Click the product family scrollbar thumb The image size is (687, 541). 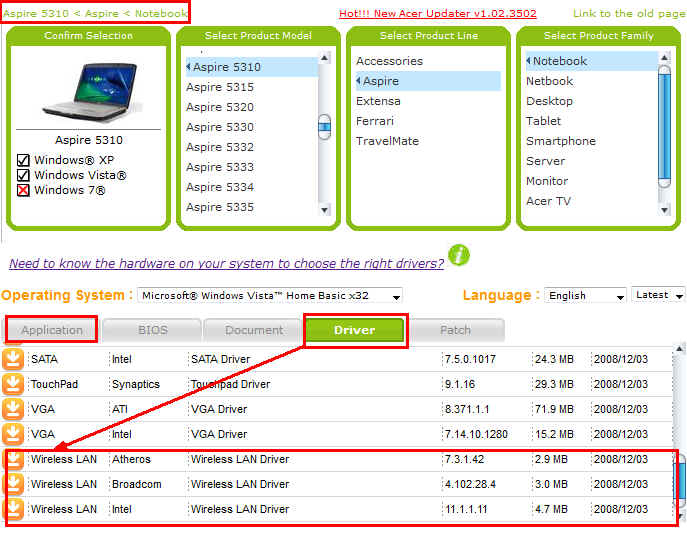click(665, 126)
